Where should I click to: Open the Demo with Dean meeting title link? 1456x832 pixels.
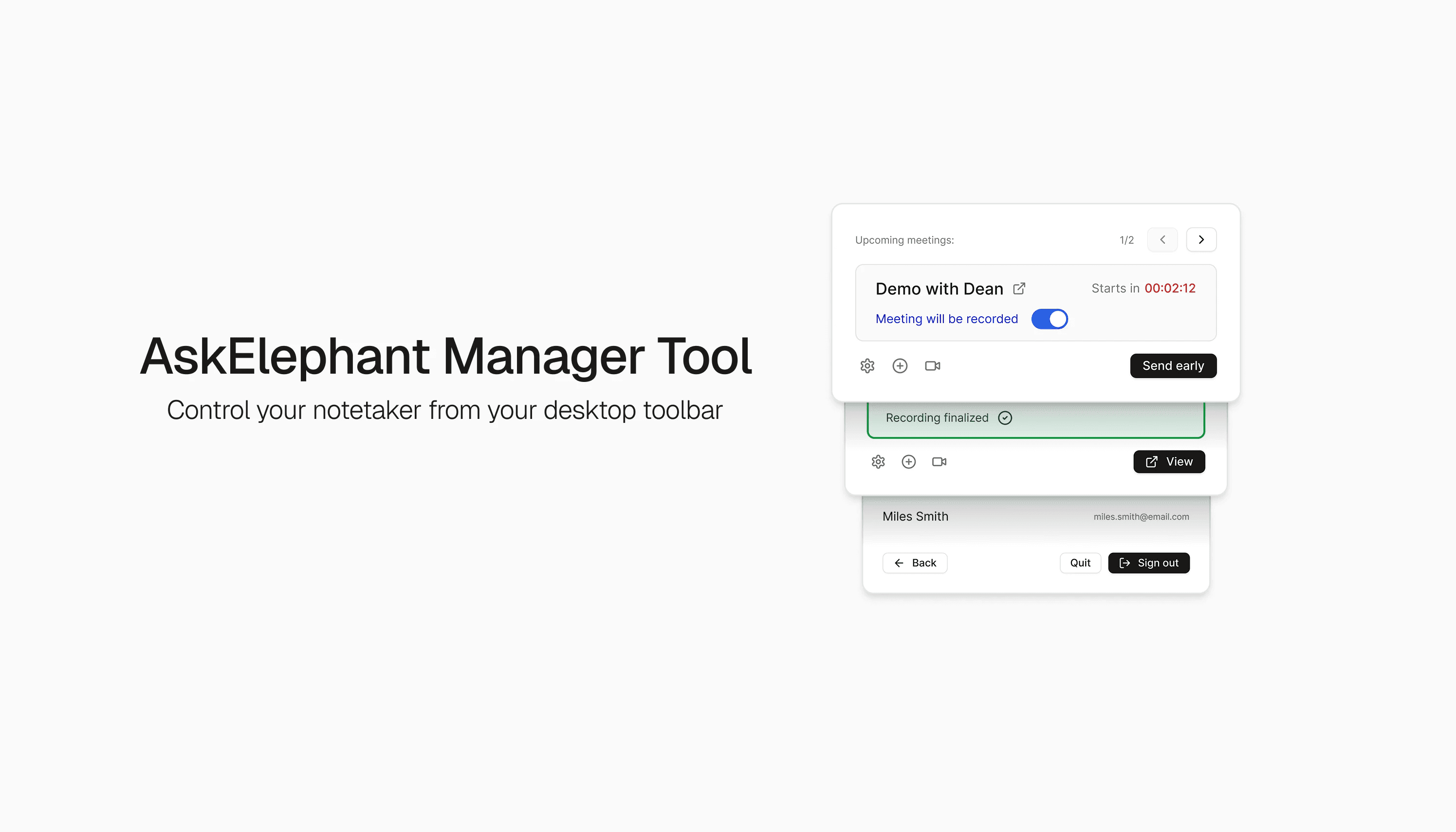[939, 289]
